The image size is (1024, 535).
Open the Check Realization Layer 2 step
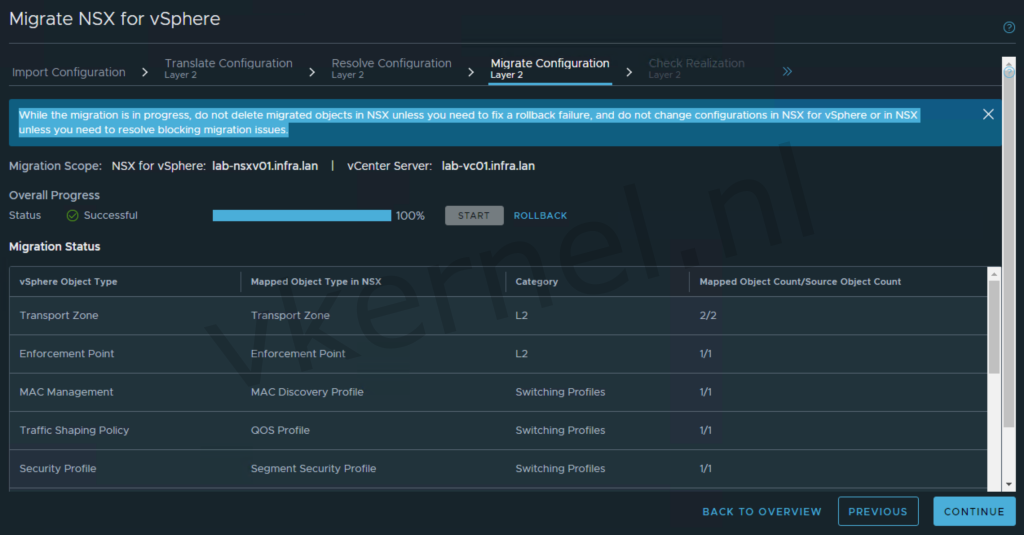pyautogui.click(x=696, y=68)
